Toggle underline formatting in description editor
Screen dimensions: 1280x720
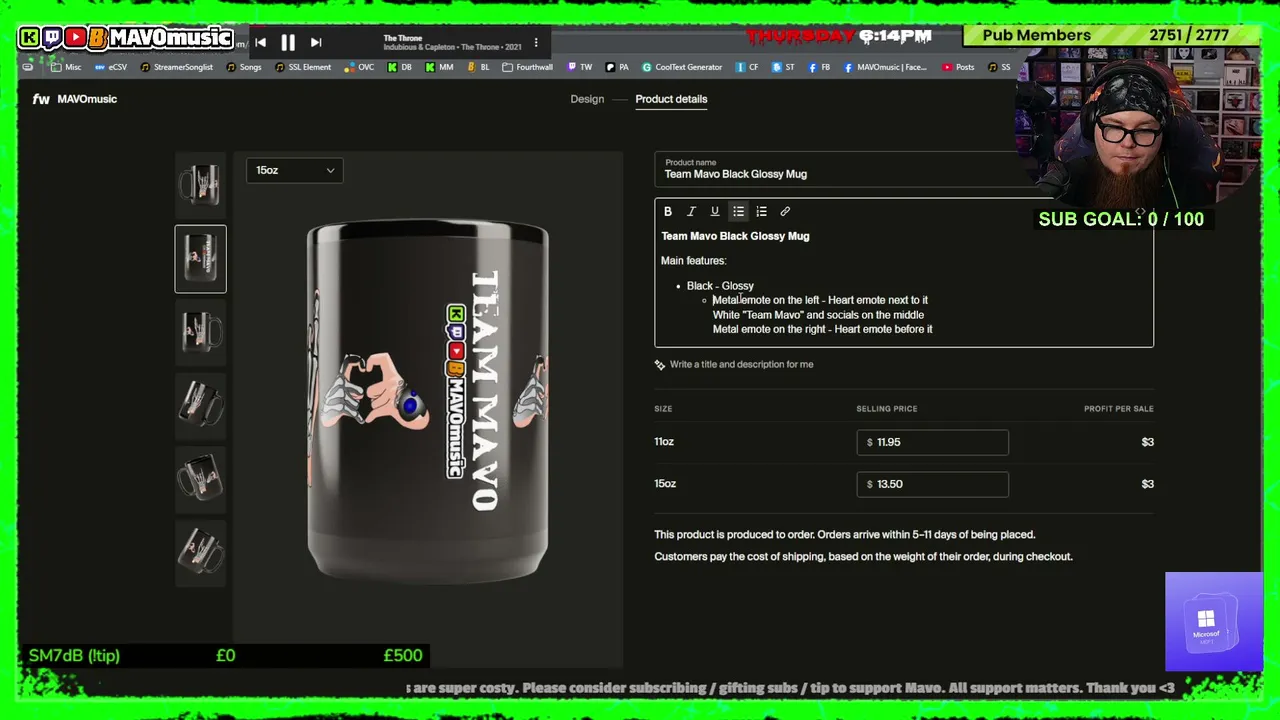[715, 212]
